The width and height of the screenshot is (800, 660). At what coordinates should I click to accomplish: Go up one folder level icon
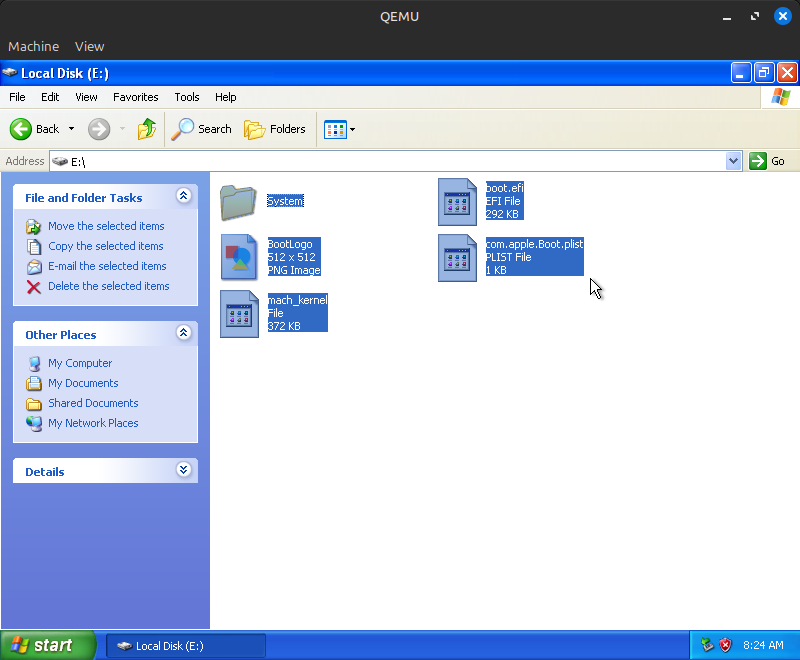147,129
